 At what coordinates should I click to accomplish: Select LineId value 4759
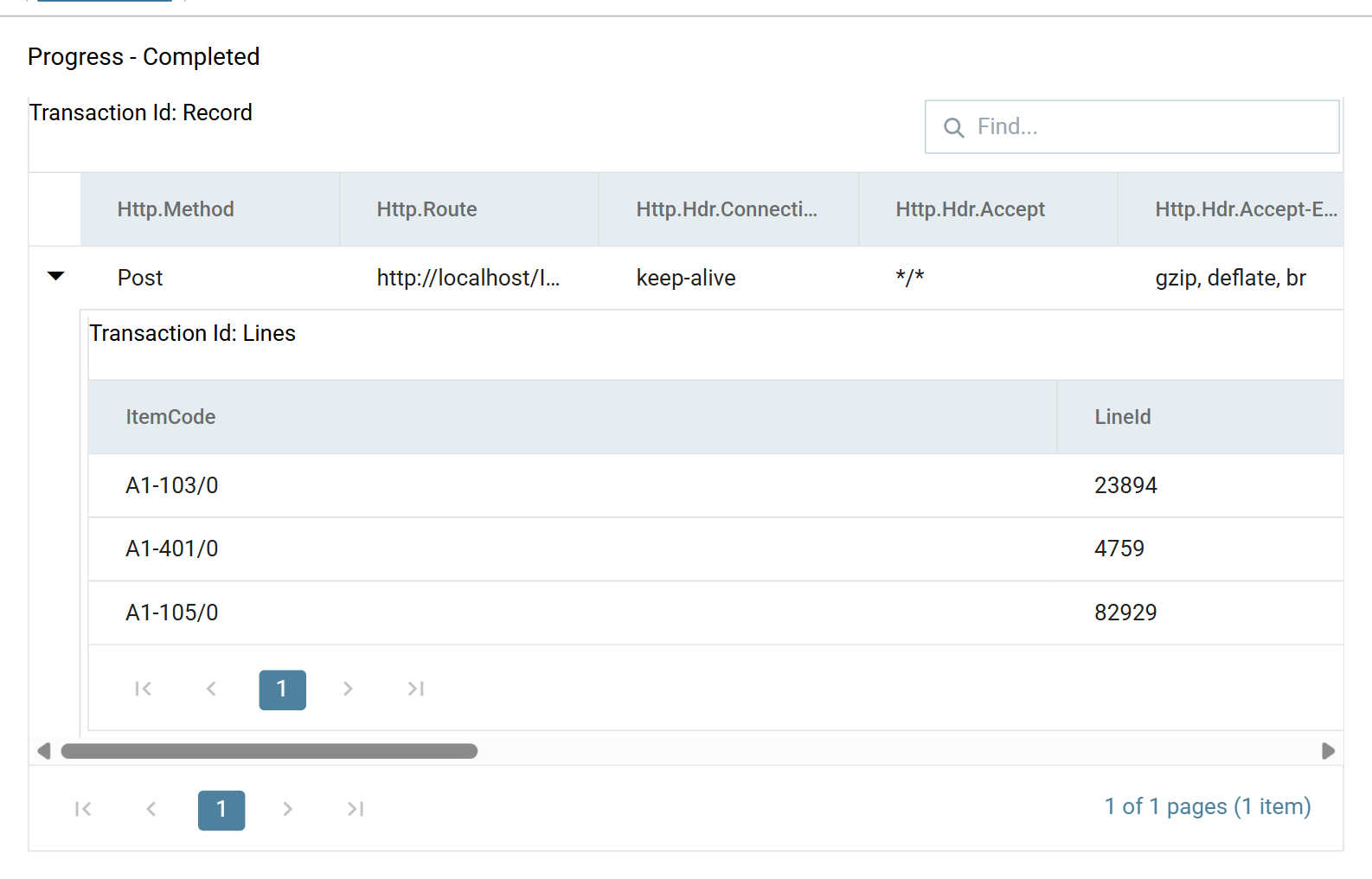point(1119,549)
